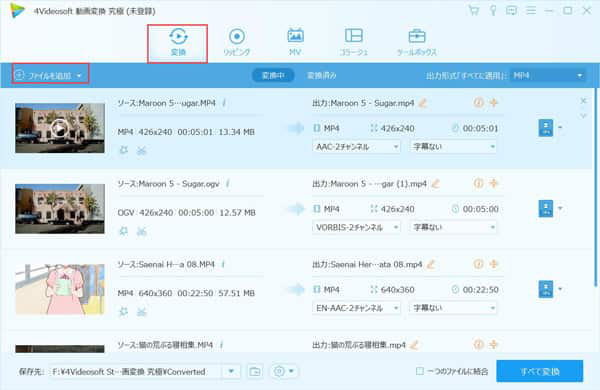The image size is (600, 390).
Task: Rename output Saenai Her ata 08.mp4
Action: point(431,264)
